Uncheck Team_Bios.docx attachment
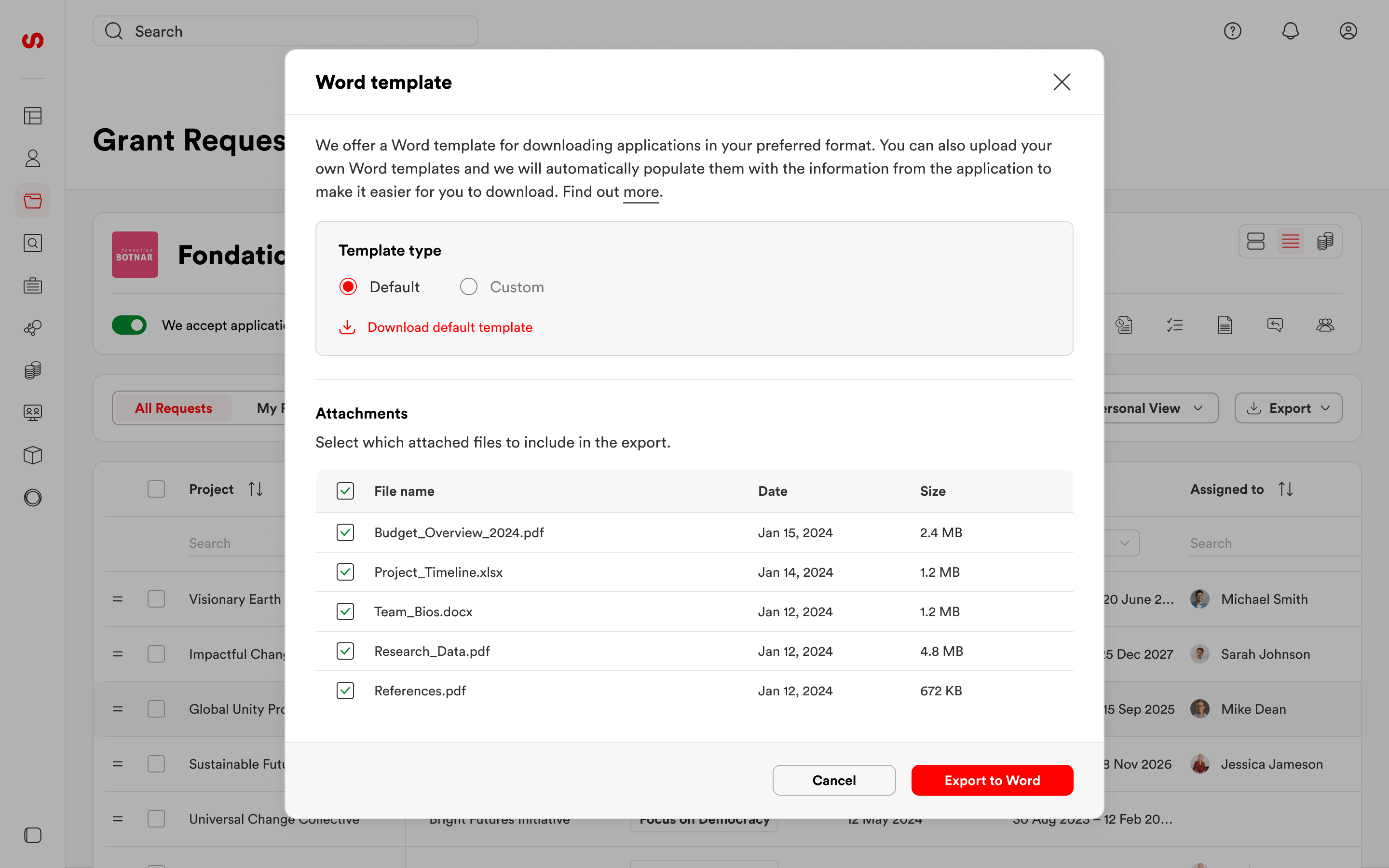Viewport: 1389px width, 868px height. [x=345, y=611]
